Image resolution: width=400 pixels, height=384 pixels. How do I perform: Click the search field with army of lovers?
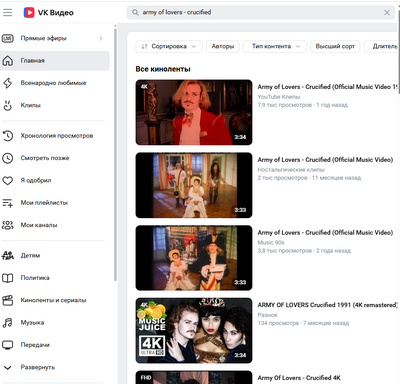(261, 12)
